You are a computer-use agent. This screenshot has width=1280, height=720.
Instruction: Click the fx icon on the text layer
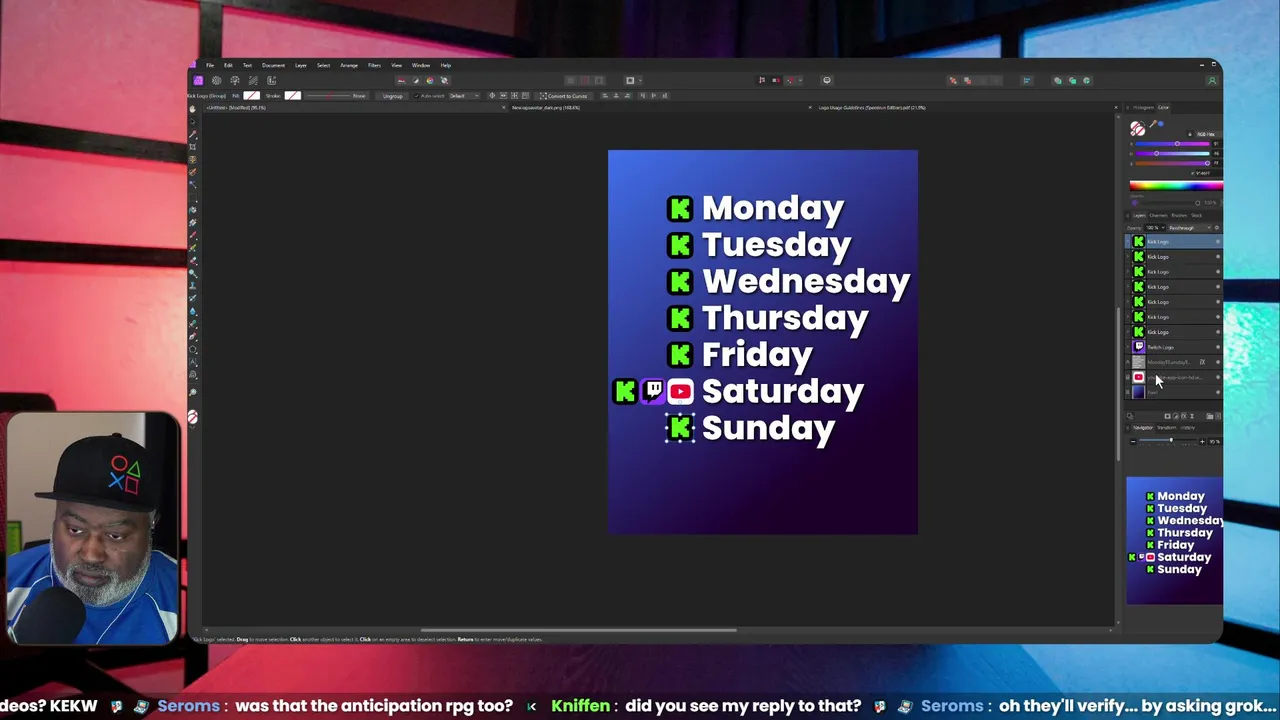(1202, 362)
